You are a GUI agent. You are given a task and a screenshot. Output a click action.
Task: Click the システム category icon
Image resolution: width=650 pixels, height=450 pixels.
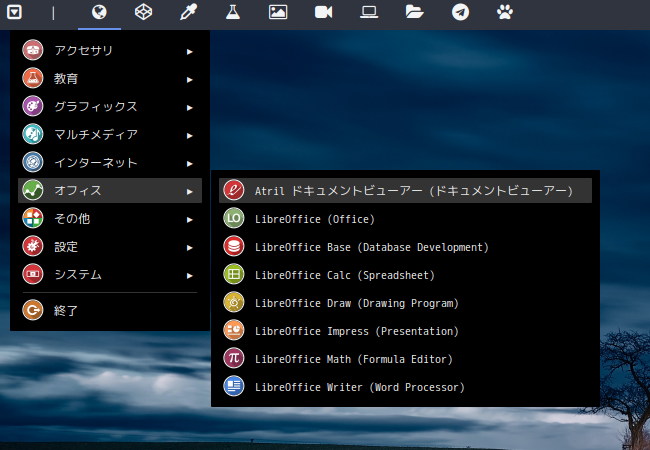pos(33,274)
